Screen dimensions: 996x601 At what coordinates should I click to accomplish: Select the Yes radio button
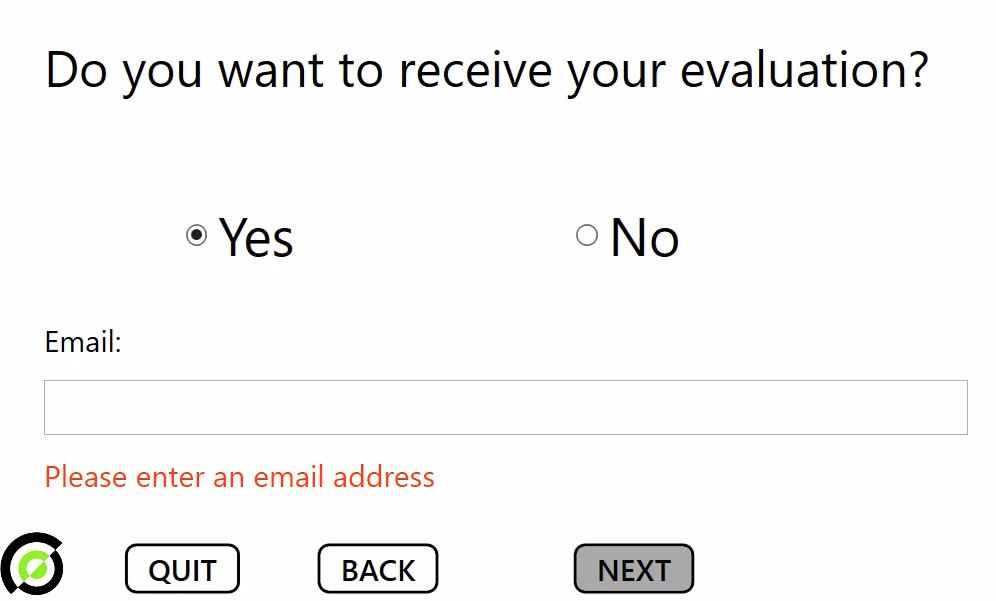point(196,235)
